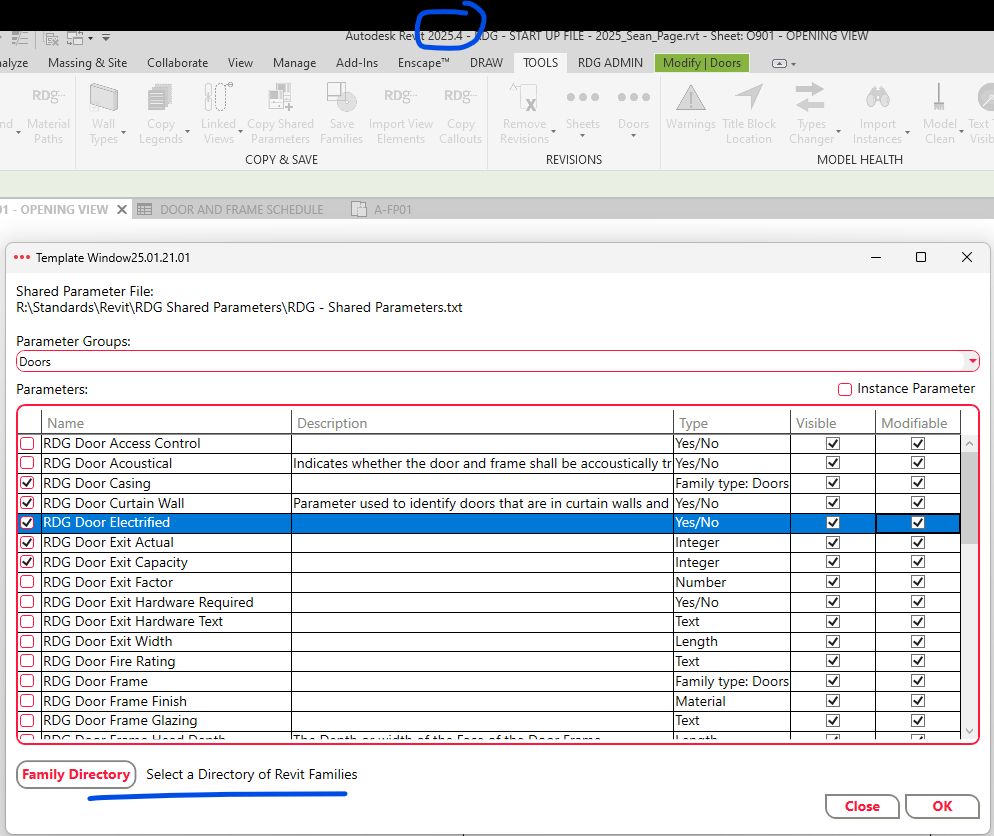Uncheck RDG Door Exit Actual row

(x=27, y=543)
